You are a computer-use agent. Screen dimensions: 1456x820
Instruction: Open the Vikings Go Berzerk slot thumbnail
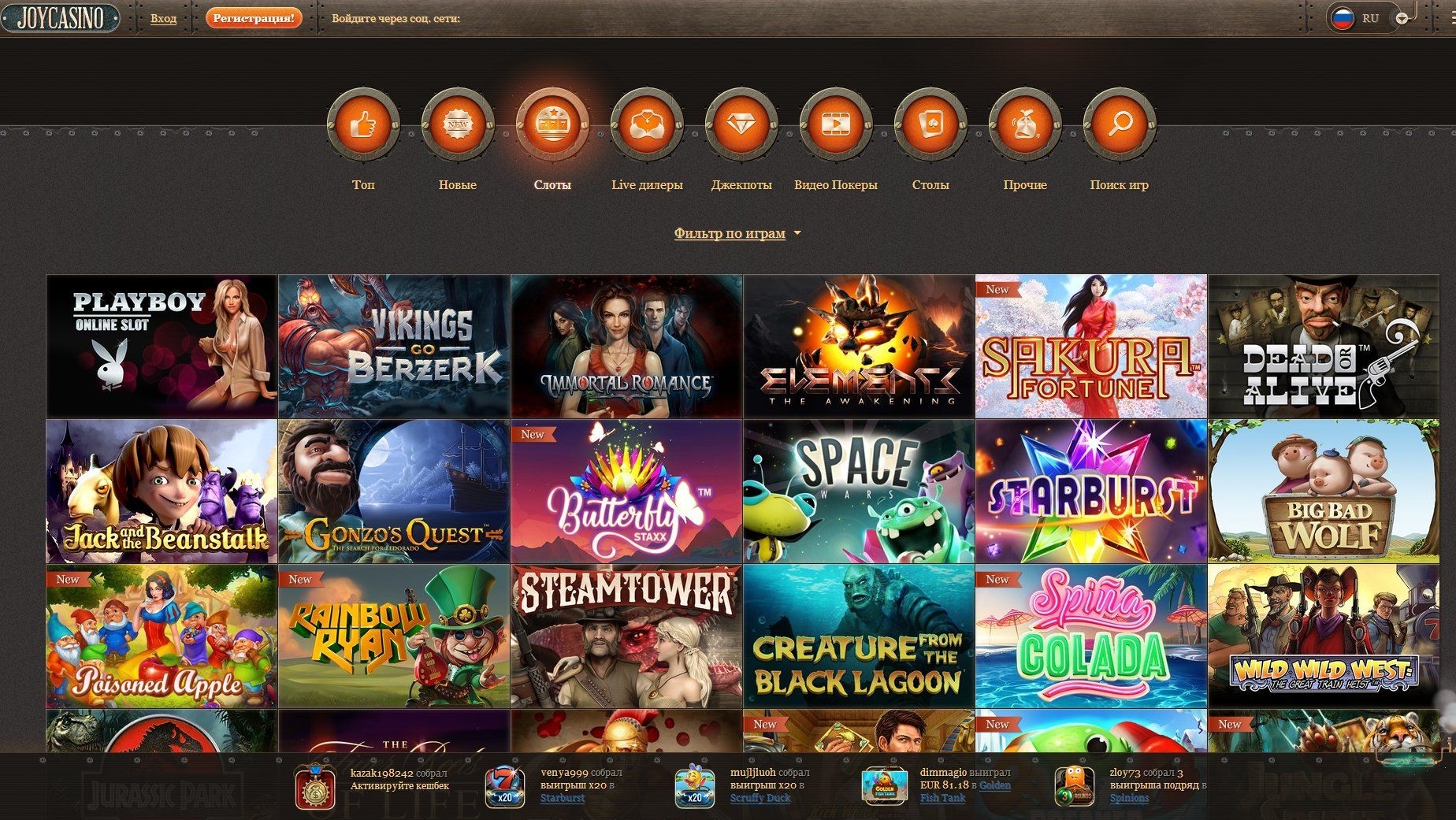(392, 344)
